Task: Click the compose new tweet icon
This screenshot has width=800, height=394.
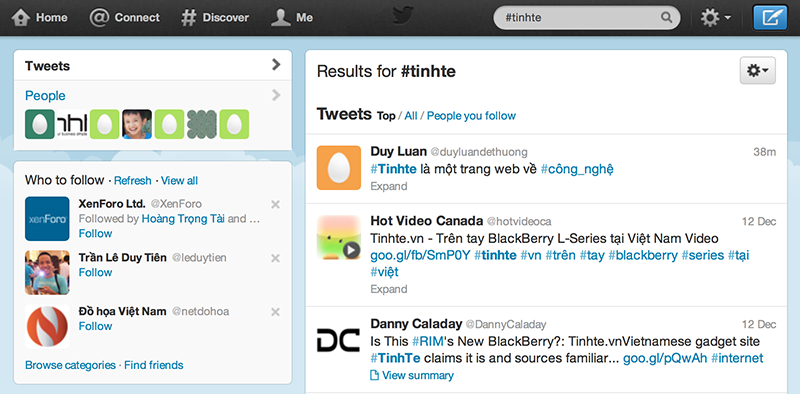Action: [770, 18]
